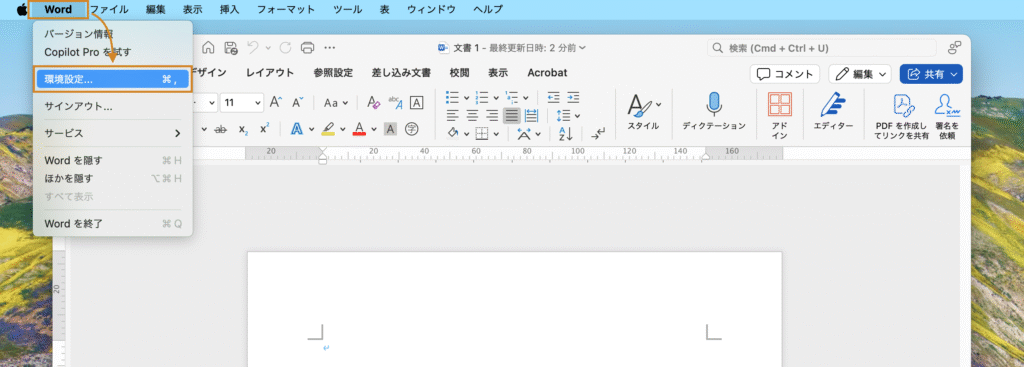1024x367 pixels.
Task: Expand the サービス submenu arrow
Action: (177, 133)
